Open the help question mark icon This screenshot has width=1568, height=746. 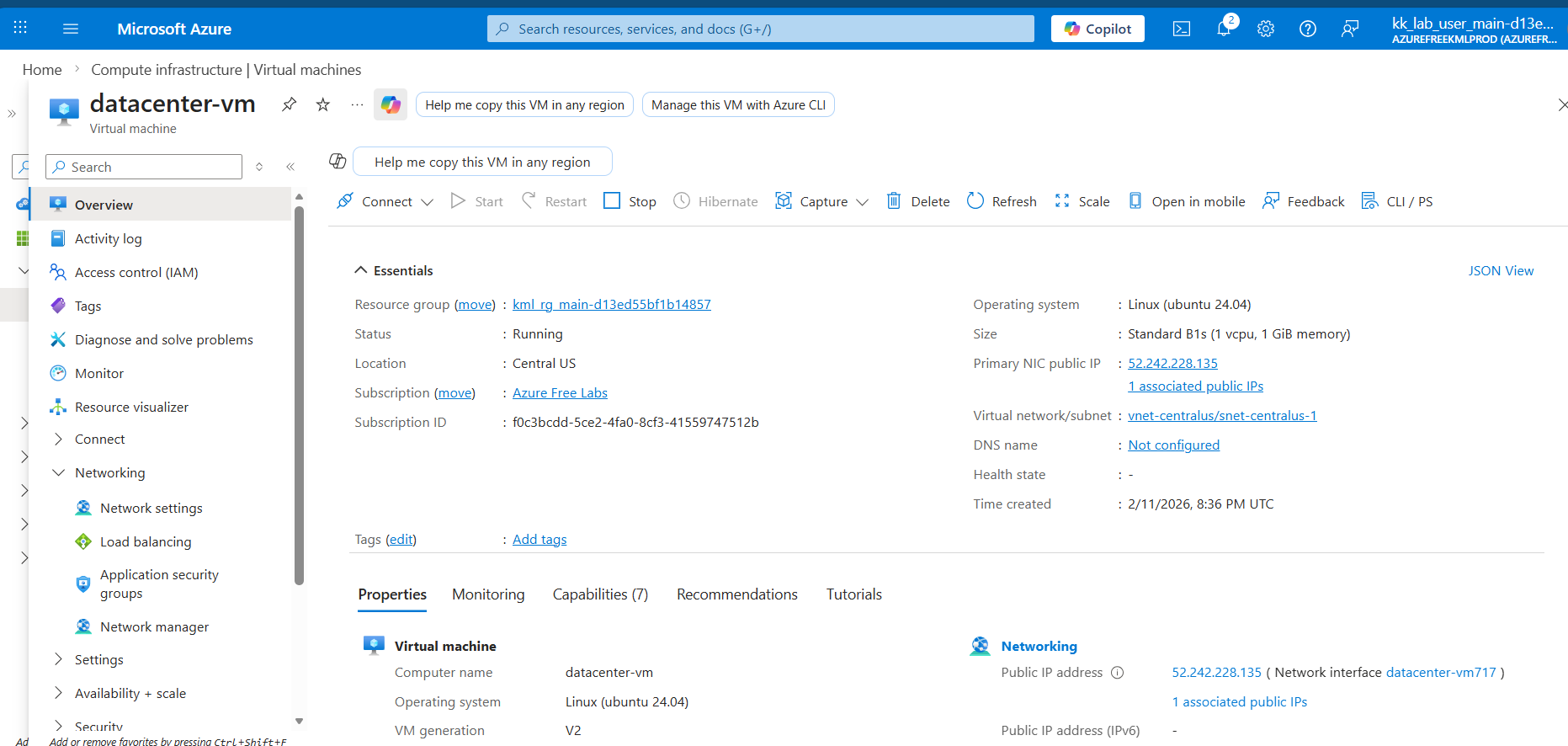1308,29
